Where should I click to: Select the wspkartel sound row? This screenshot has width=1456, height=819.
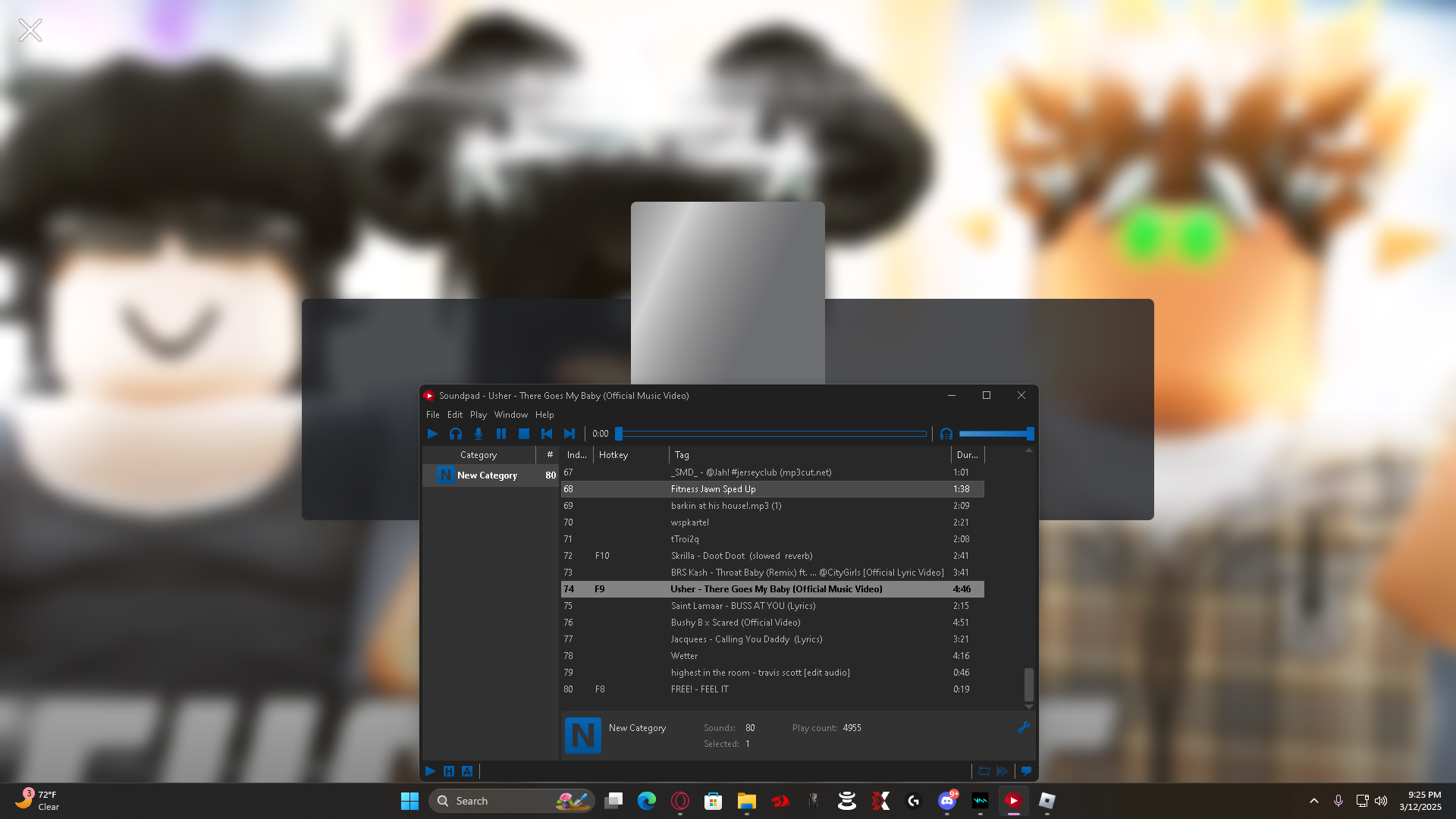pos(773,522)
